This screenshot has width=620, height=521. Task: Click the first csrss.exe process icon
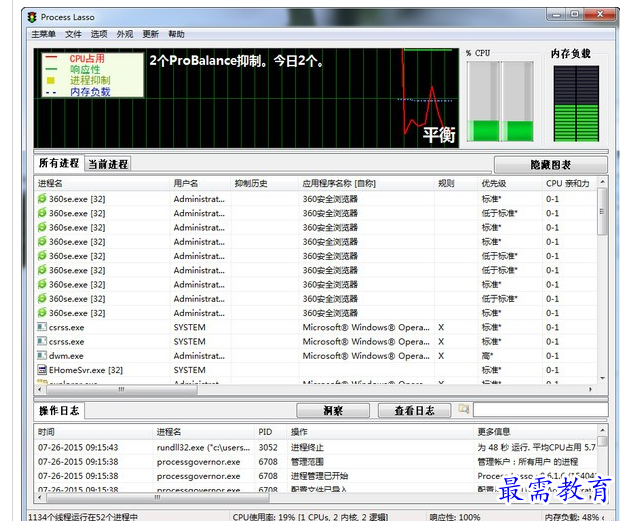coord(42,327)
